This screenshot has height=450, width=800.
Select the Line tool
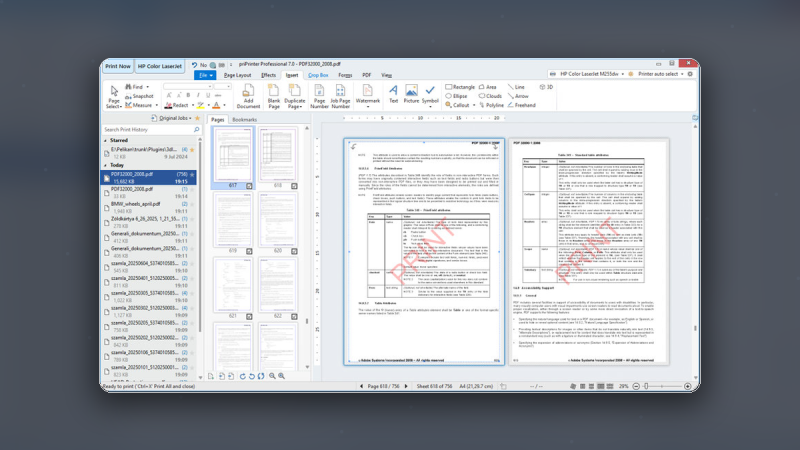click(516, 87)
